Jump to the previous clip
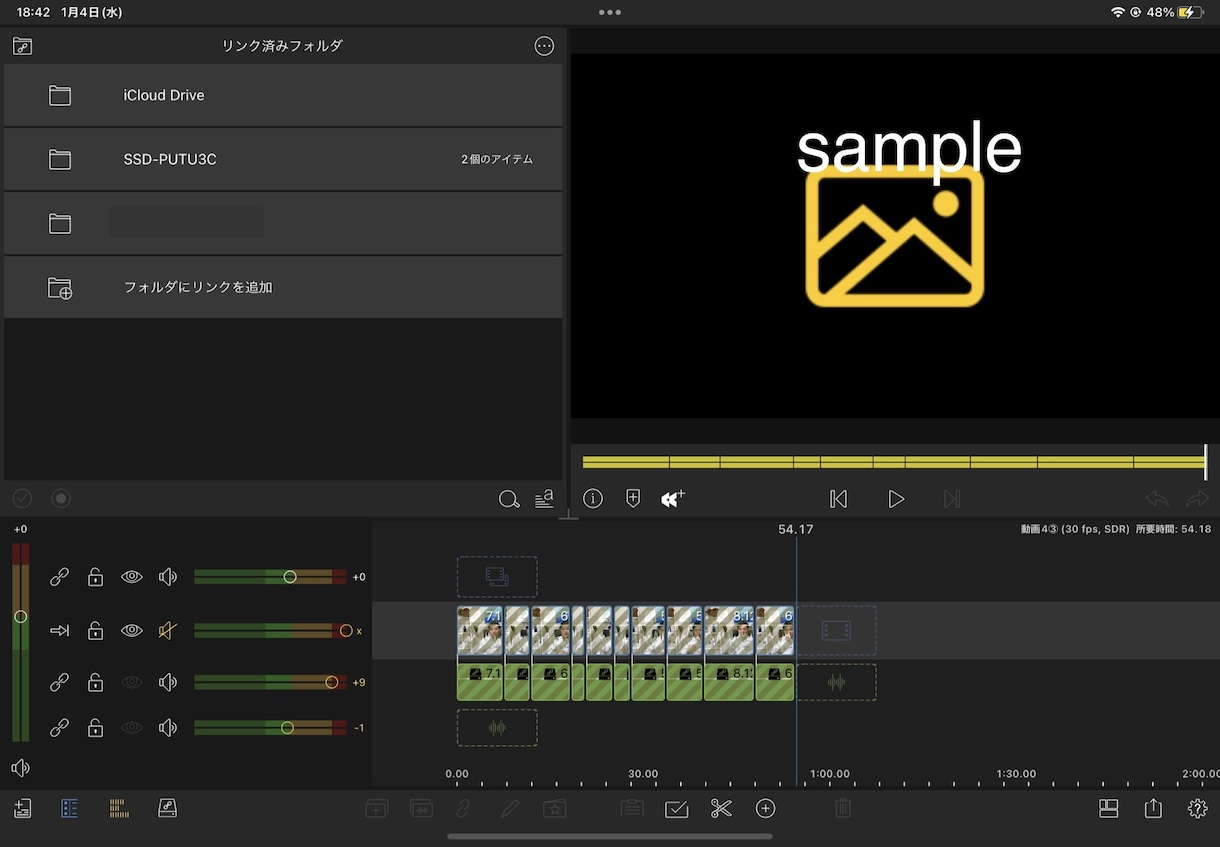 coord(839,498)
